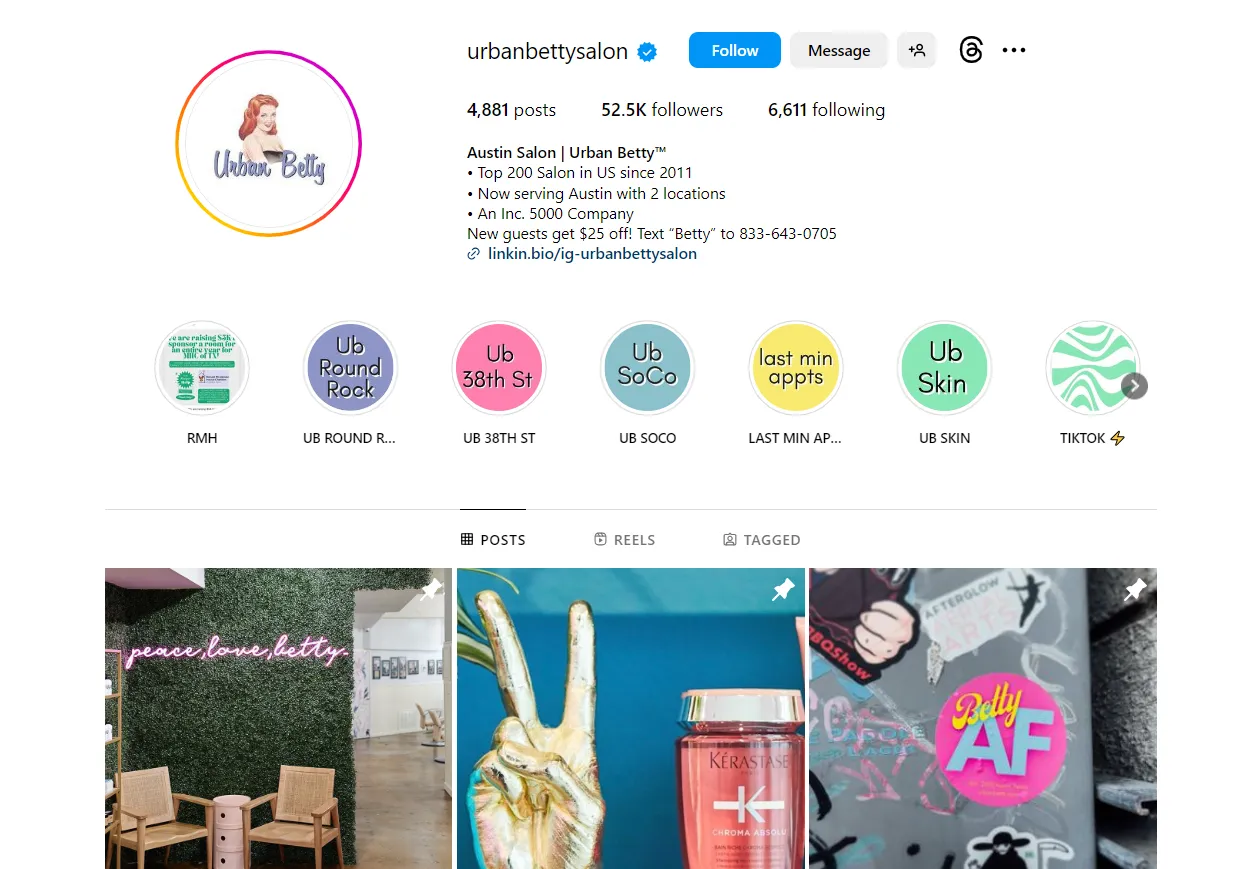Open the UB 38th St story highlight
1239x869 pixels.
(x=499, y=368)
